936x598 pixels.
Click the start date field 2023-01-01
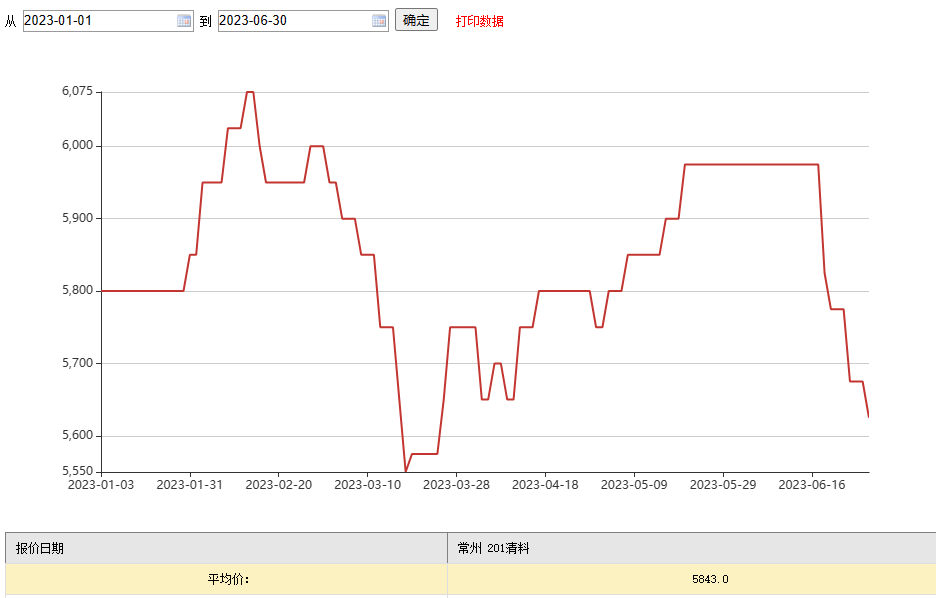coord(108,21)
